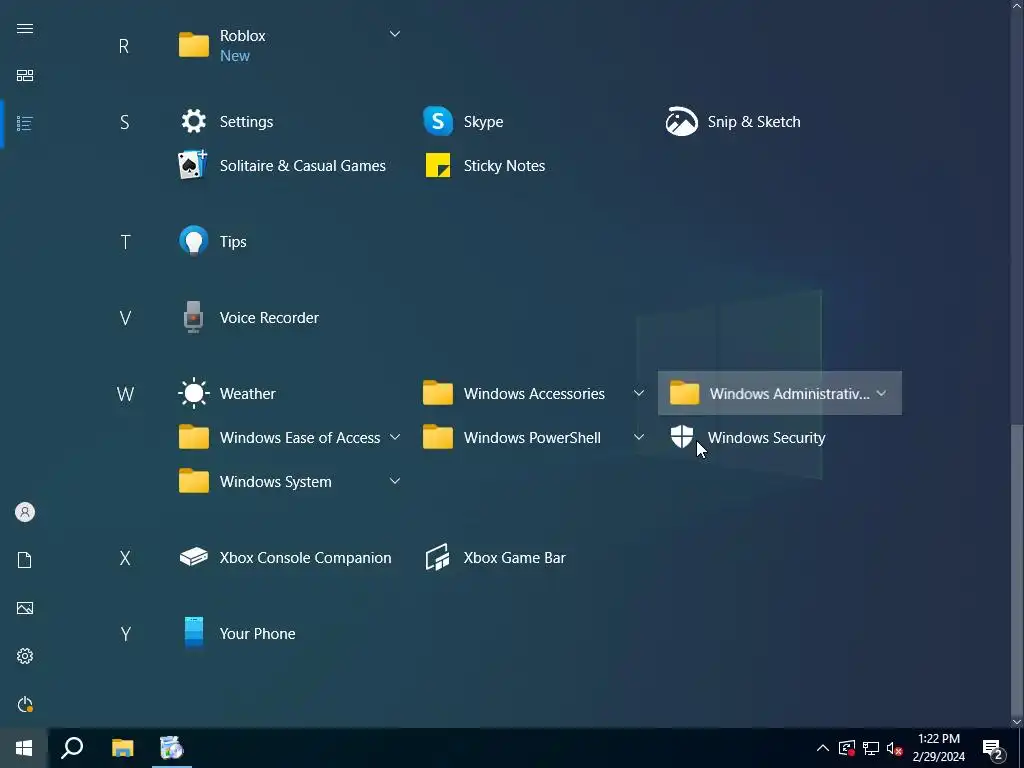The width and height of the screenshot is (1024, 768).
Task: Click the V letter group header
Action: click(125, 318)
